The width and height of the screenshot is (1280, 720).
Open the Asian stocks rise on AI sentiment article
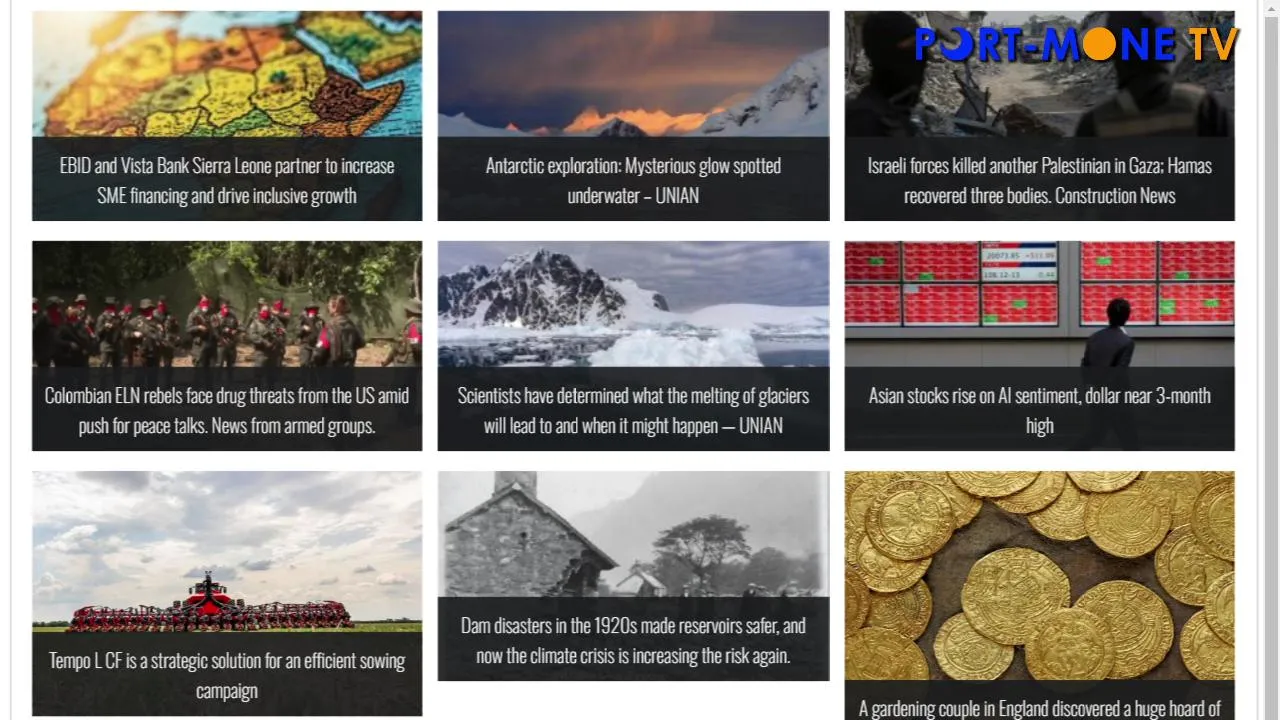tap(1039, 411)
